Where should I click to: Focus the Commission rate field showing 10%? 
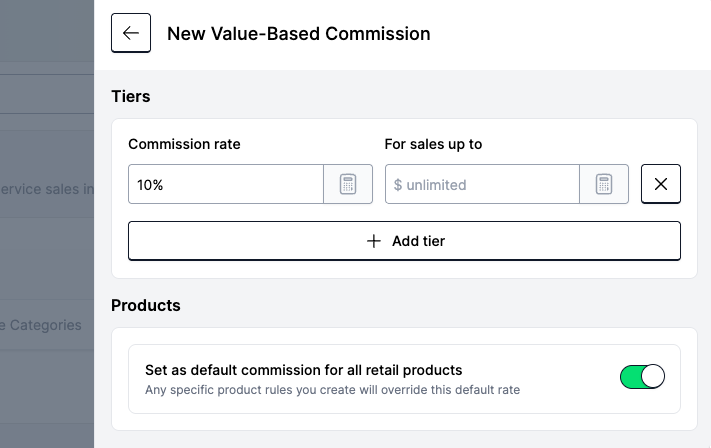click(x=226, y=184)
